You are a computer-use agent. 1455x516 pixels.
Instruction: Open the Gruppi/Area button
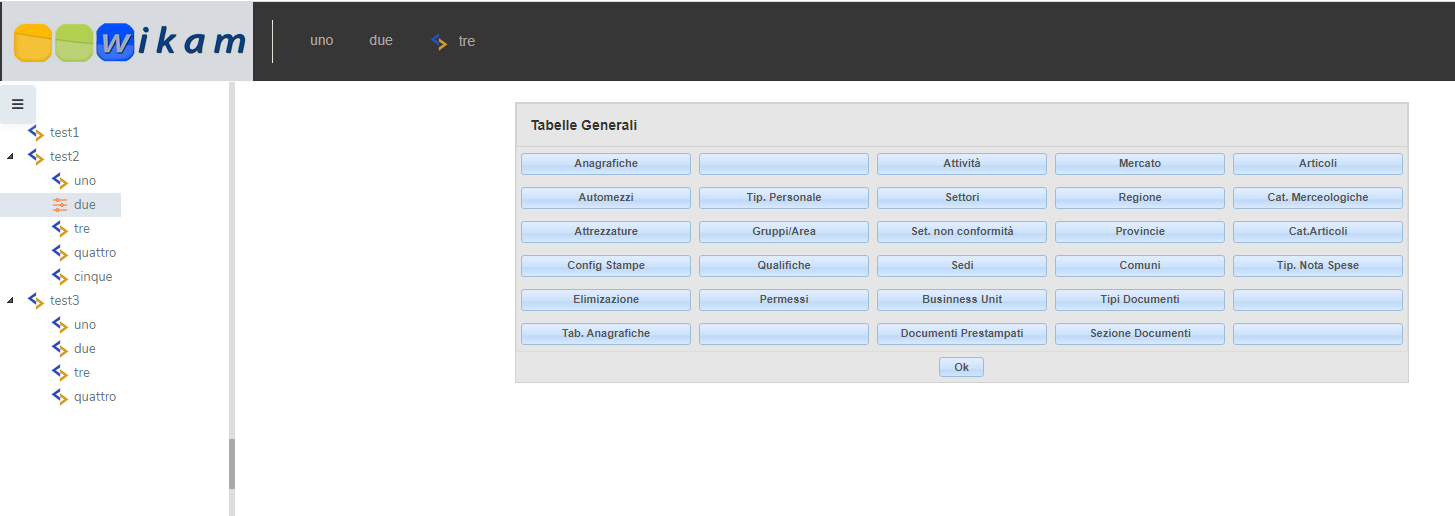coord(784,232)
